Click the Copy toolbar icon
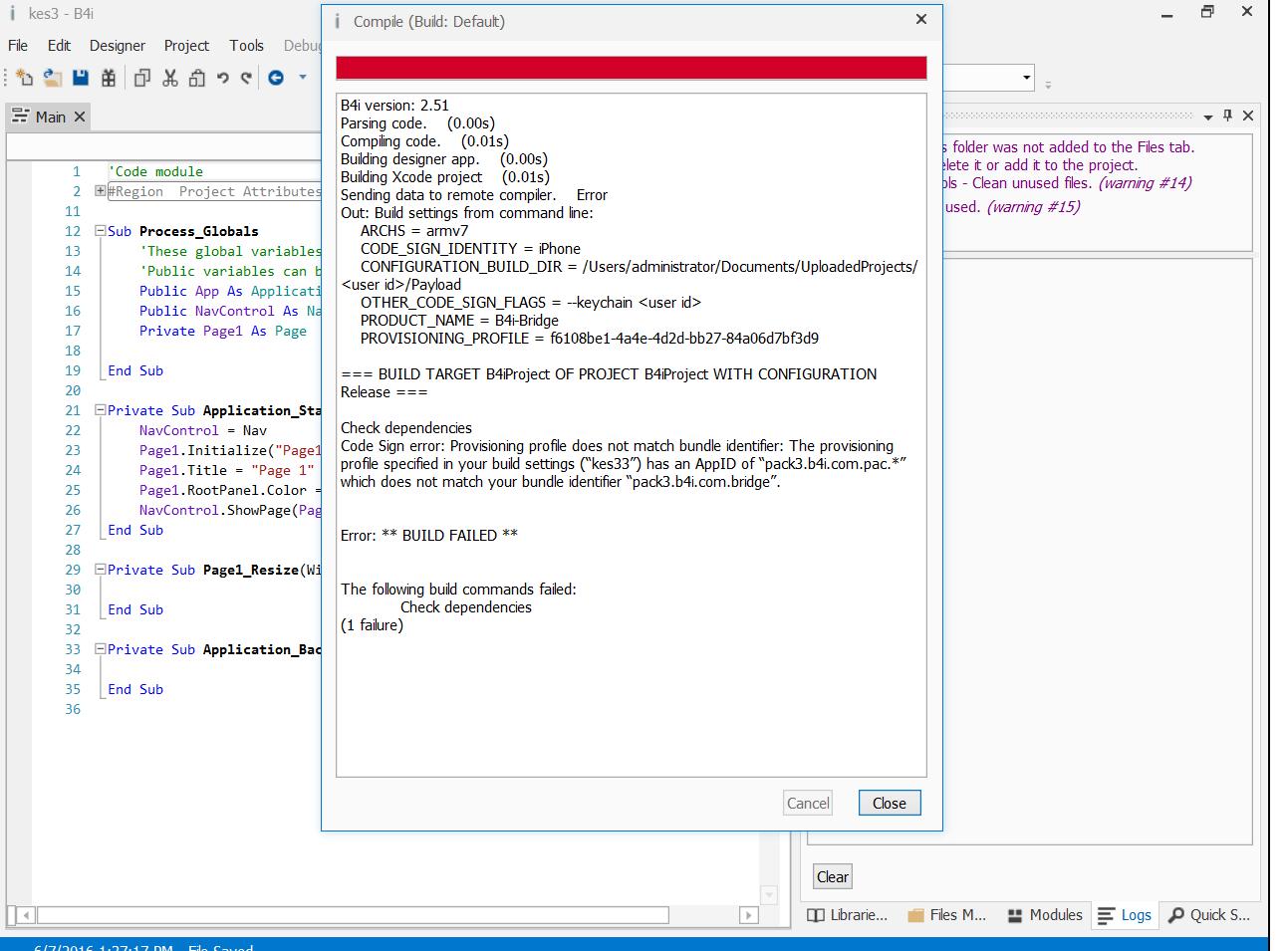The width and height of the screenshot is (1288, 951). 141,78
